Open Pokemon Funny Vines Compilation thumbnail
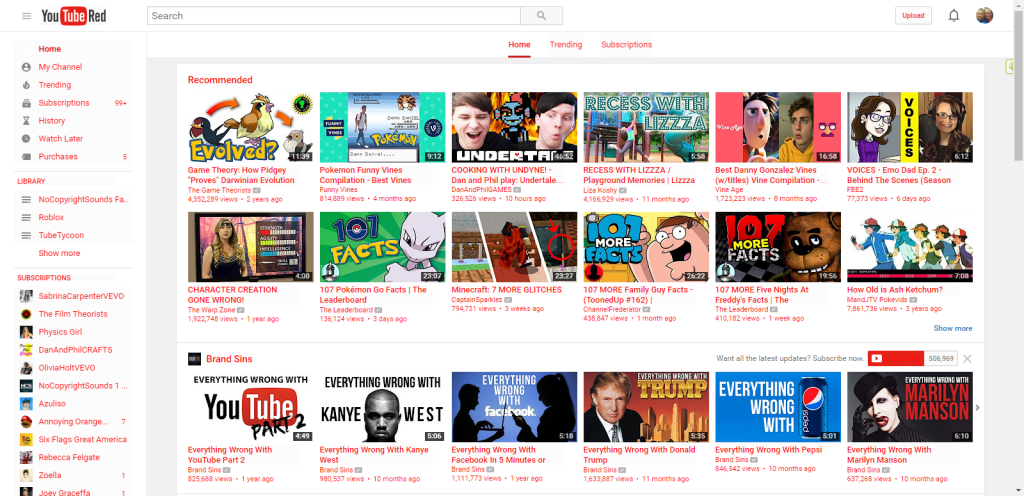The height and width of the screenshot is (496, 1024). coord(383,127)
